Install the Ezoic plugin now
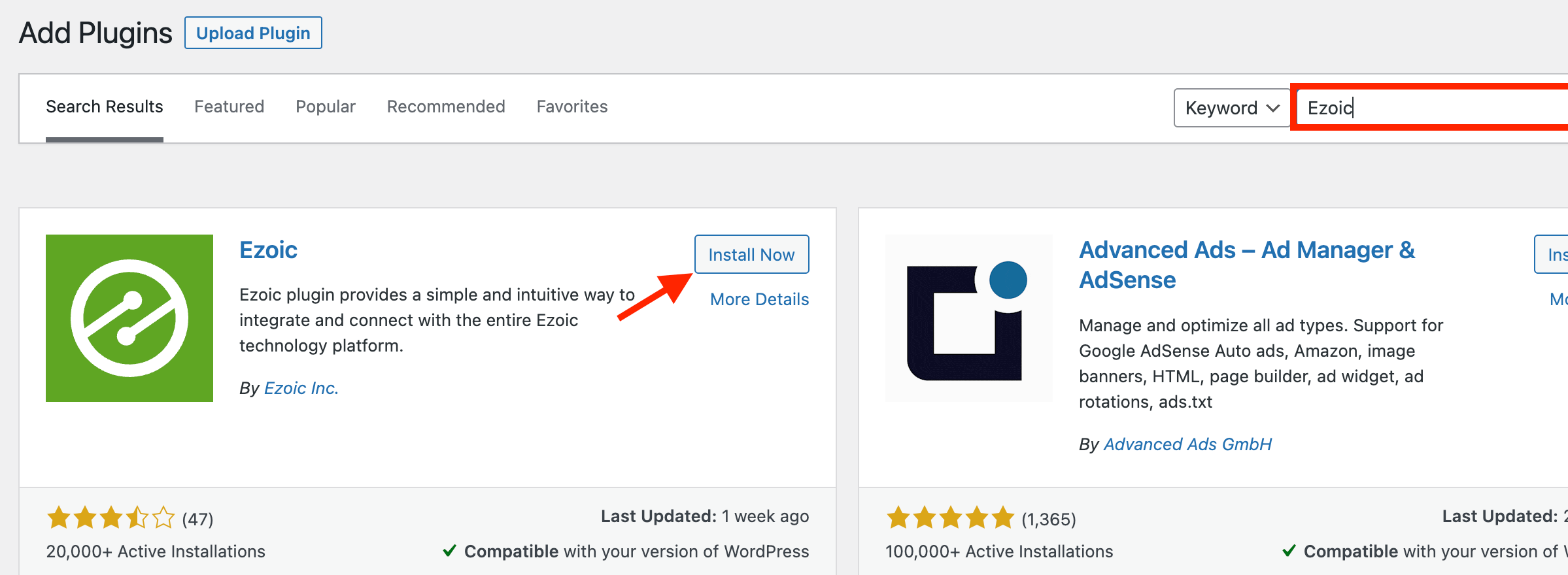Image resolution: width=1568 pixels, height=575 pixels. 751,254
